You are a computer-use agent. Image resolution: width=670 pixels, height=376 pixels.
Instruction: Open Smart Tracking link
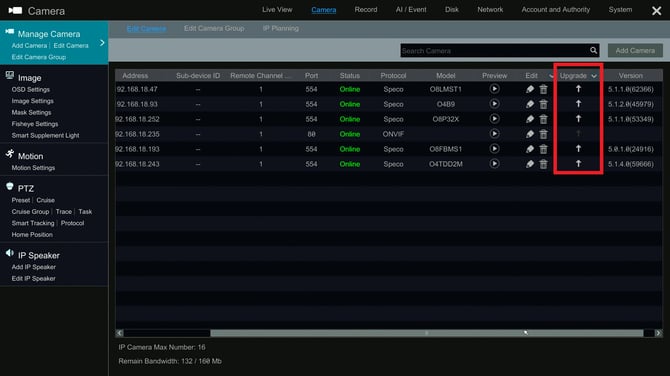33,223
